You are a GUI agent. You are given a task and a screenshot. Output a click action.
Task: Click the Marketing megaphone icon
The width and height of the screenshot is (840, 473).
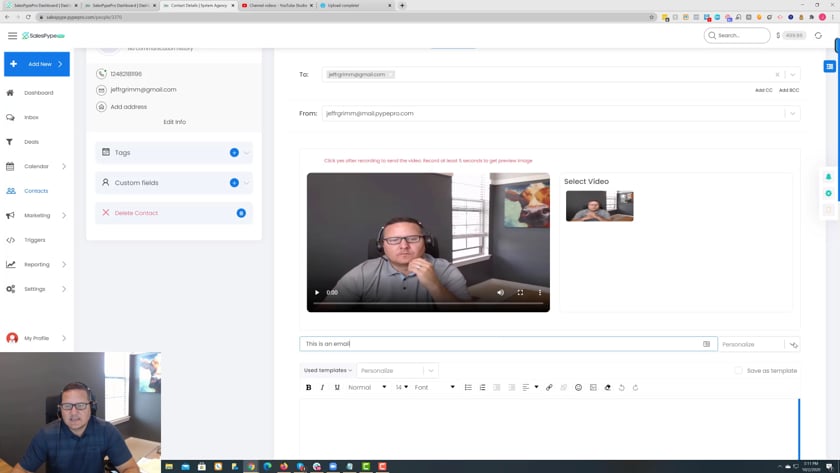tap(10, 215)
